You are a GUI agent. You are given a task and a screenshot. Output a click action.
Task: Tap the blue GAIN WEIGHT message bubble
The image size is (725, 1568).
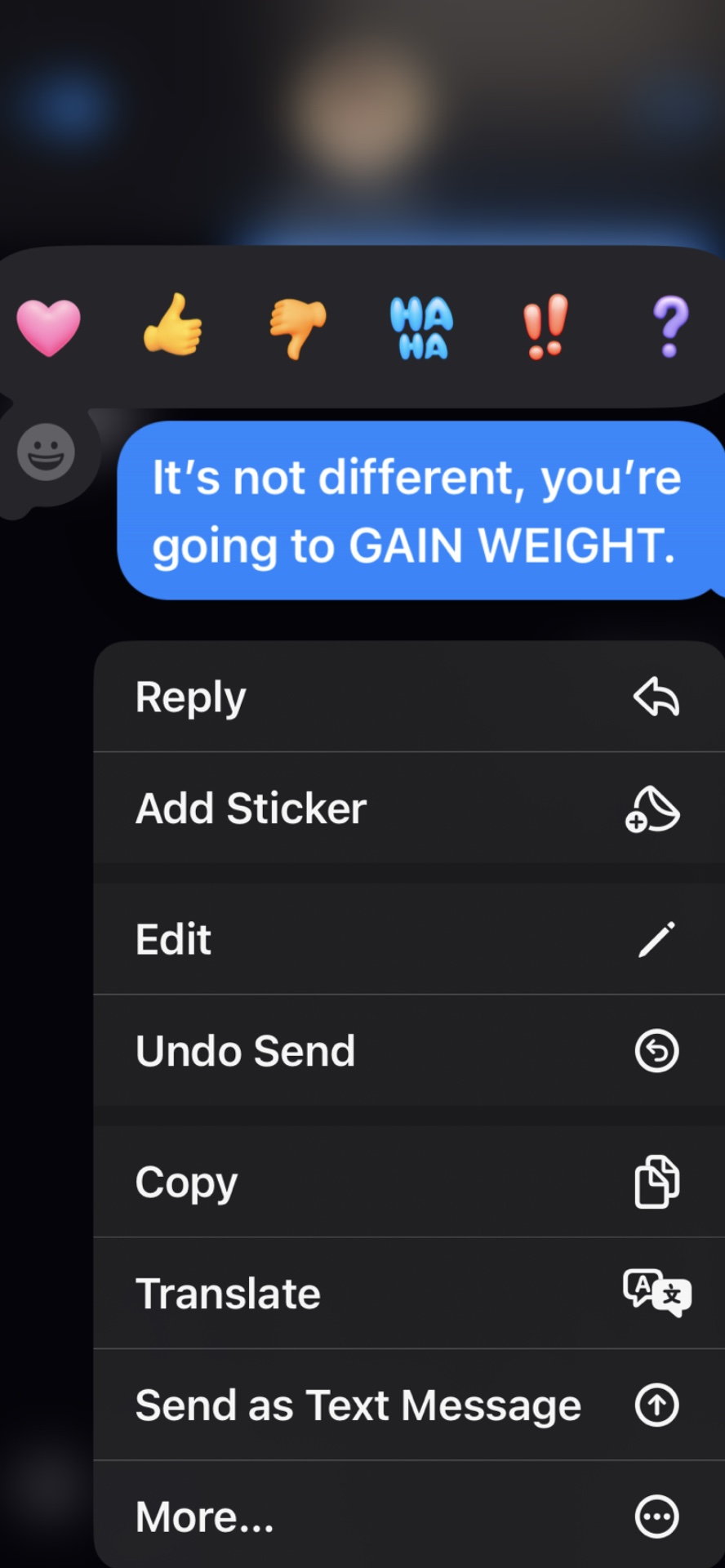coord(420,510)
